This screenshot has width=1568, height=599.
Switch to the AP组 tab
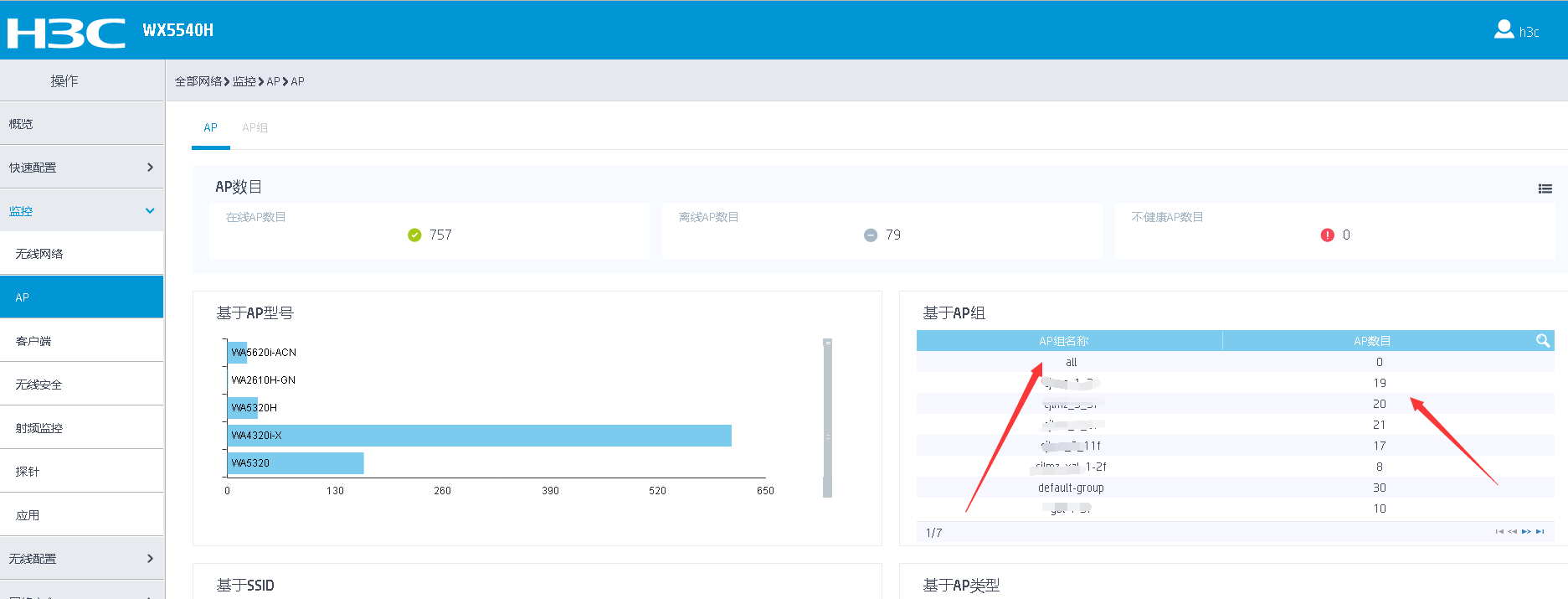click(x=254, y=127)
